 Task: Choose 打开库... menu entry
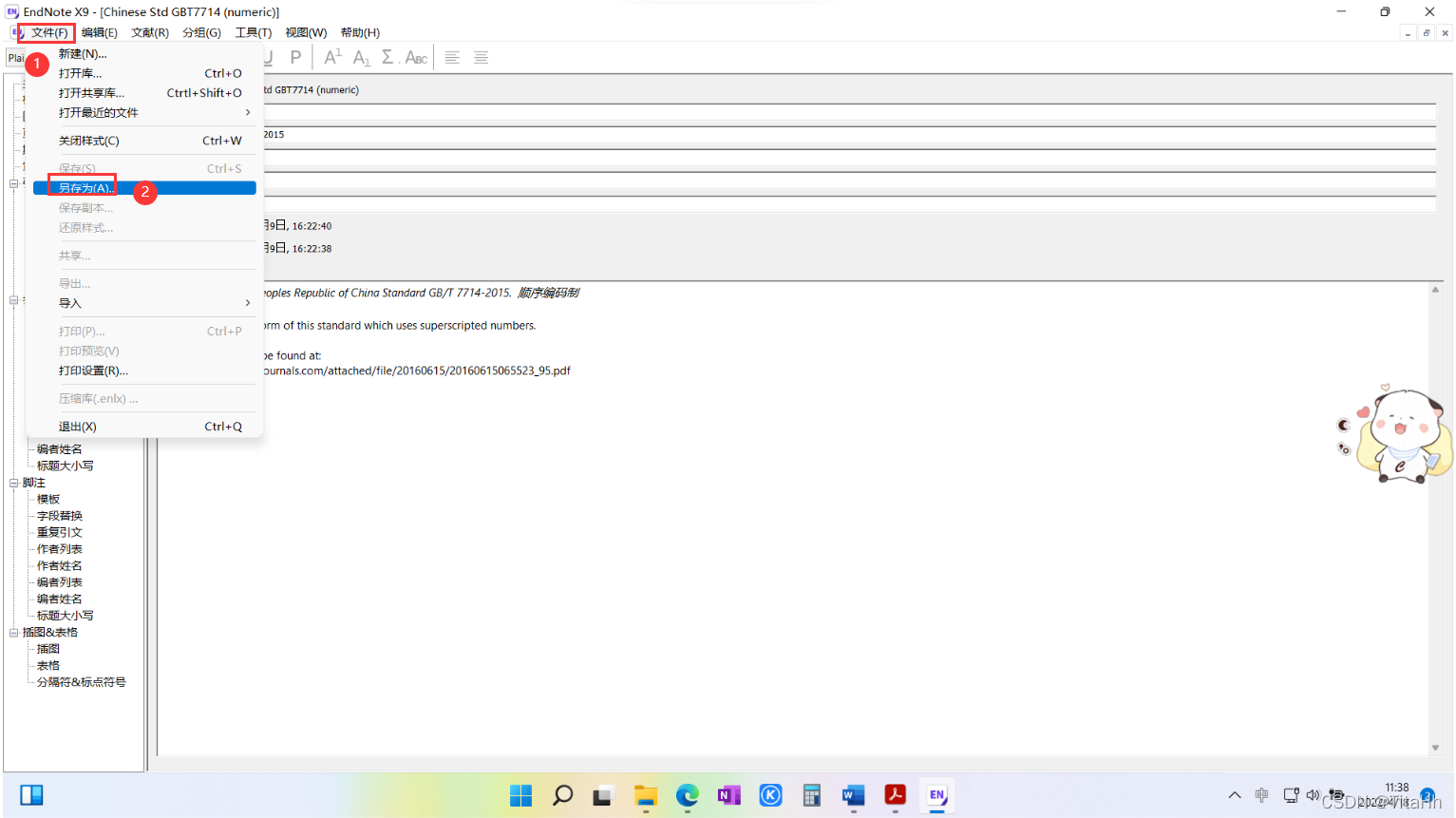click(x=144, y=73)
